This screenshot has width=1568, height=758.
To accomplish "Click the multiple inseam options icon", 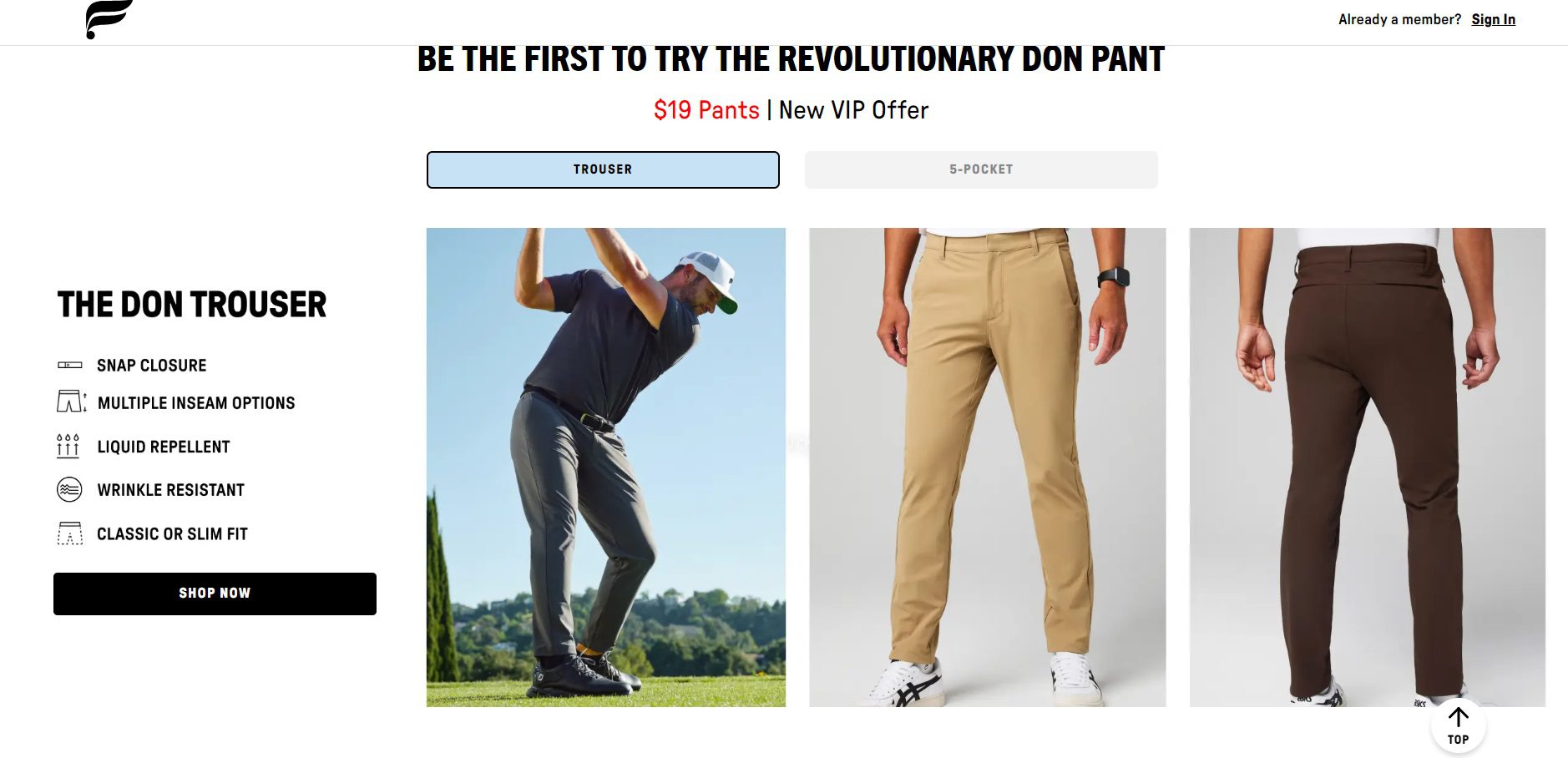I will [x=72, y=402].
